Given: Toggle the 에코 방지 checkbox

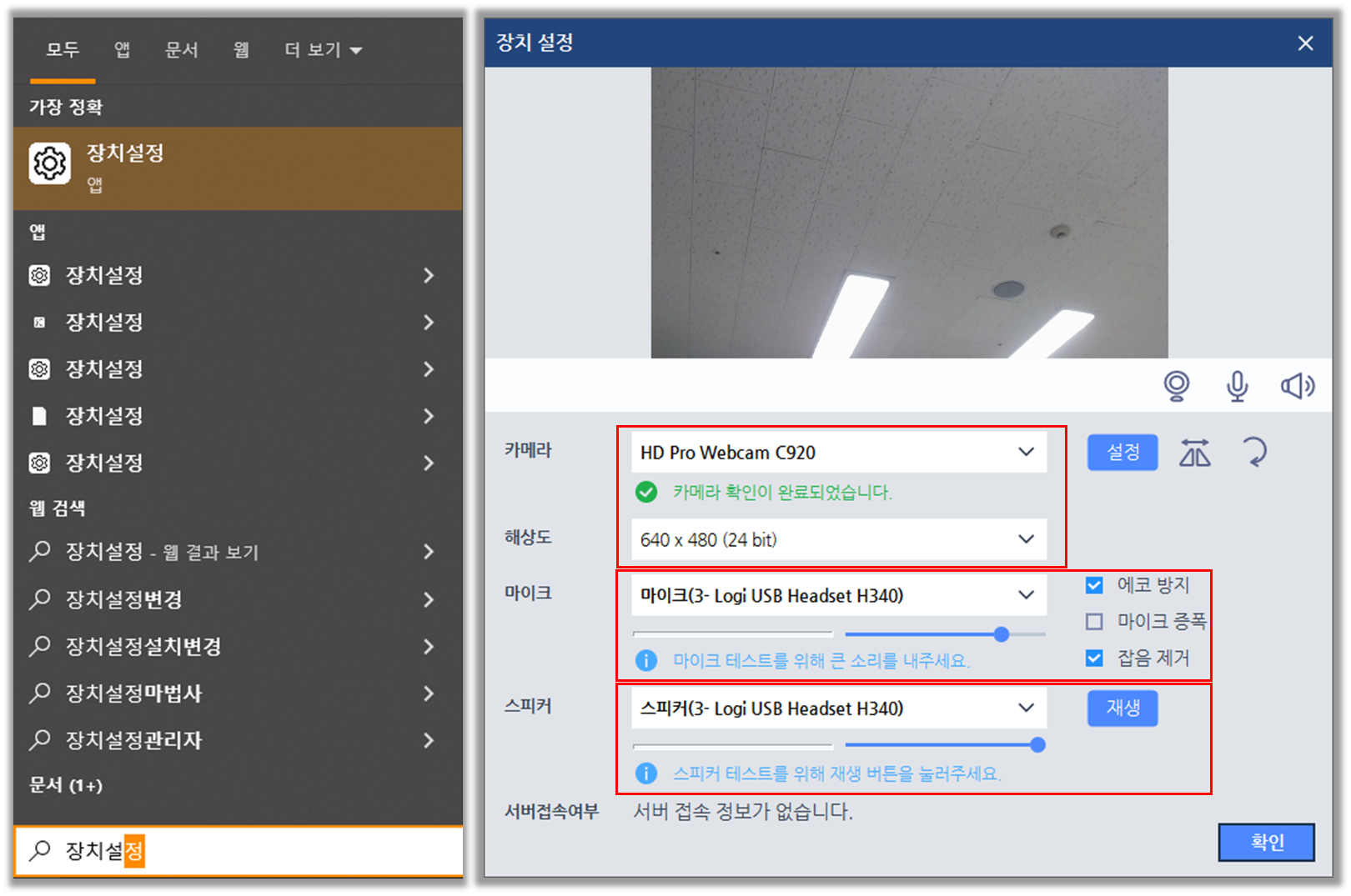Looking at the screenshot, I should tap(1094, 585).
